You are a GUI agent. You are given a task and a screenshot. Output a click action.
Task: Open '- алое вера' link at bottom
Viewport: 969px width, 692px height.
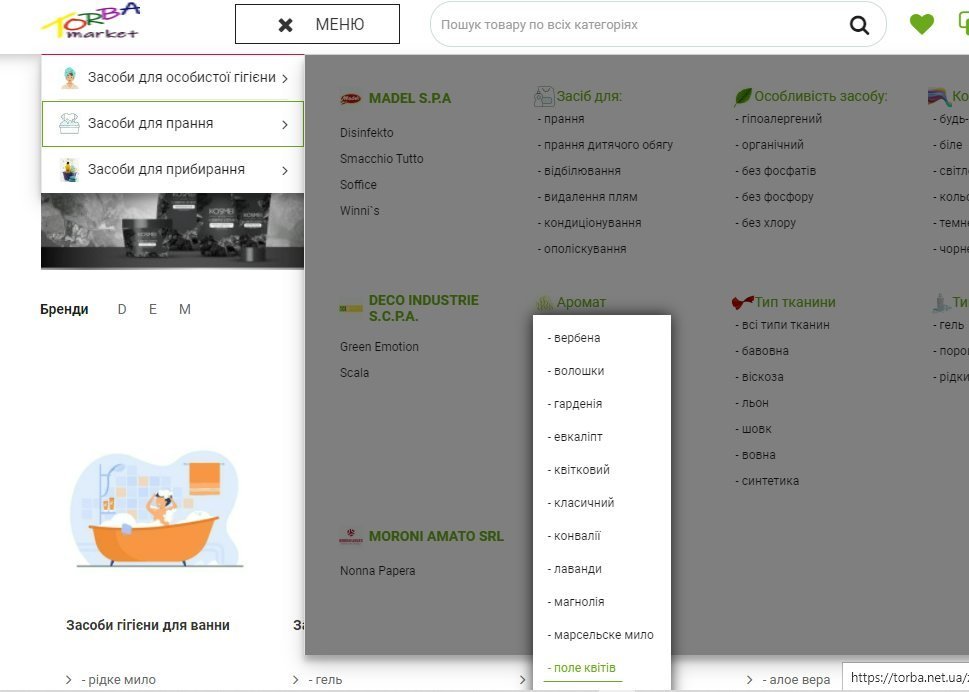coord(796,680)
